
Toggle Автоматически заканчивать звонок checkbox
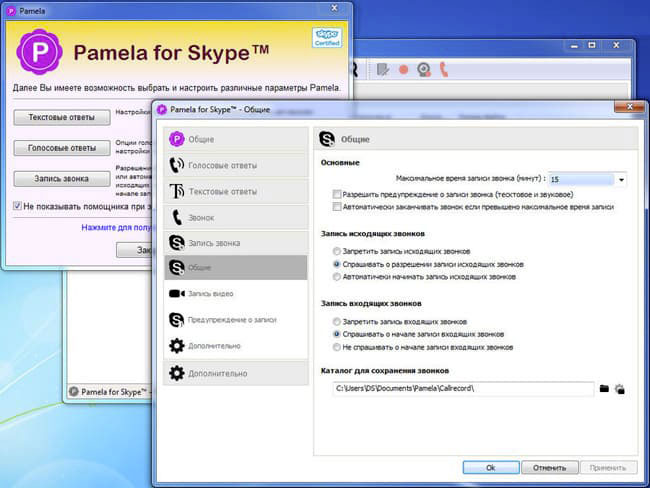click(x=337, y=206)
